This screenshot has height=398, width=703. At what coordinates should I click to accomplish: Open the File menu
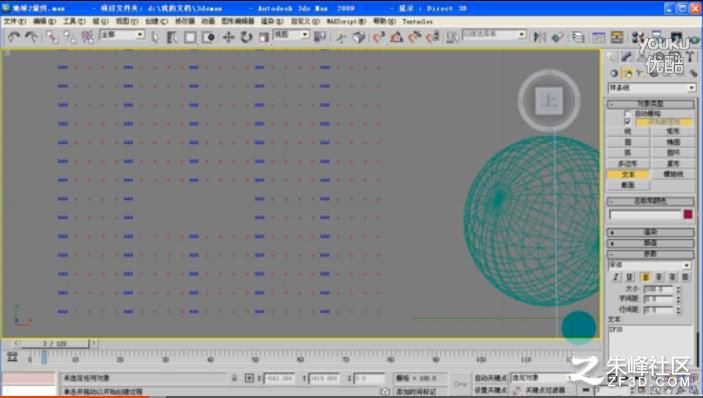14,21
